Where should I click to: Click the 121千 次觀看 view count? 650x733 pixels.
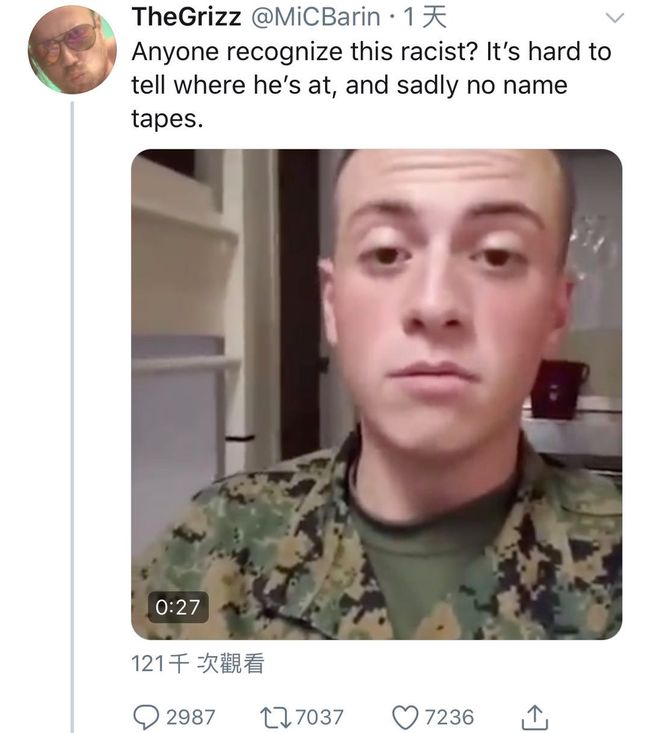(x=198, y=663)
